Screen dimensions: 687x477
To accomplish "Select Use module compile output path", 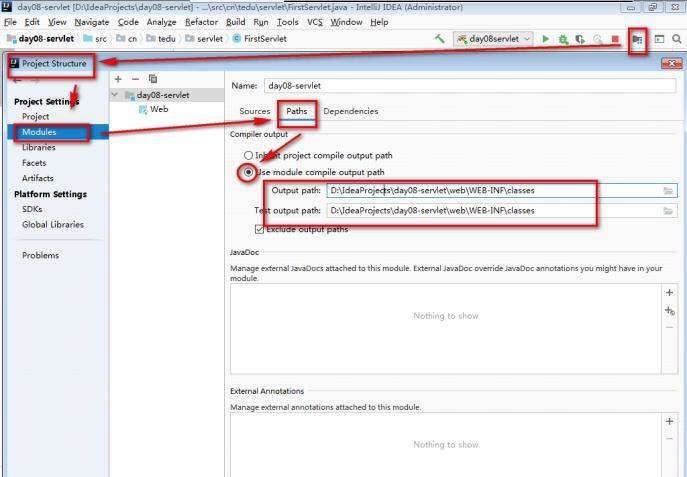I will coord(248,172).
